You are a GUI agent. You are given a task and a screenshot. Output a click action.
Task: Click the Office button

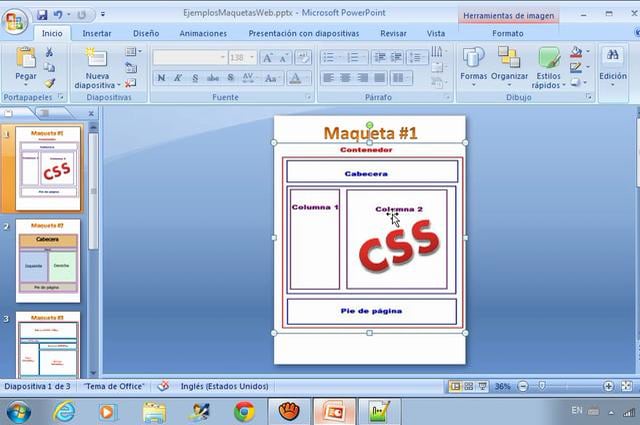(15, 20)
